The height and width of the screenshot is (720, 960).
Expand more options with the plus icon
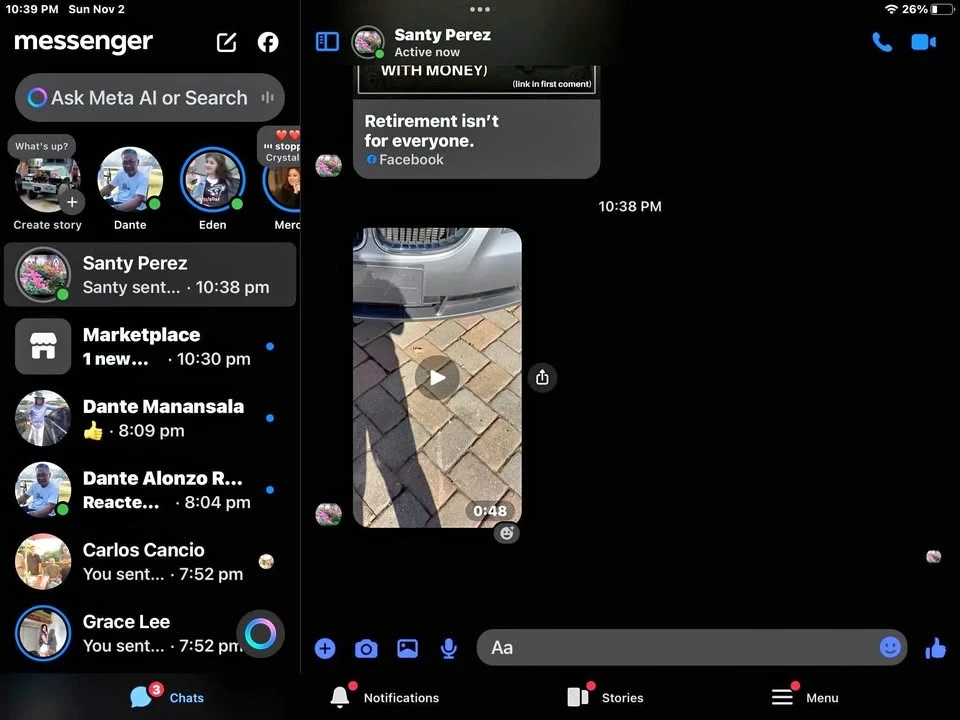coord(325,648)
